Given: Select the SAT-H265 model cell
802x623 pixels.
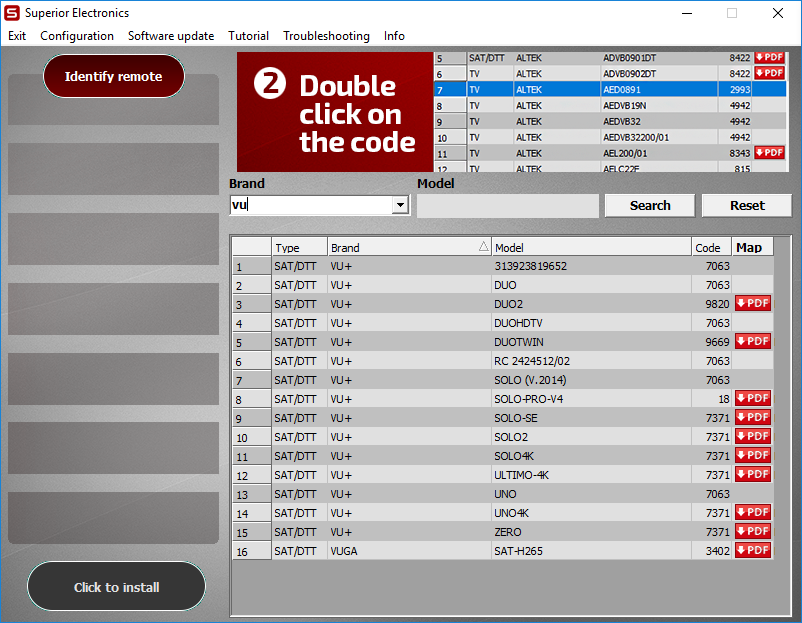Looking at the screenshot, I should pos(591,551).
